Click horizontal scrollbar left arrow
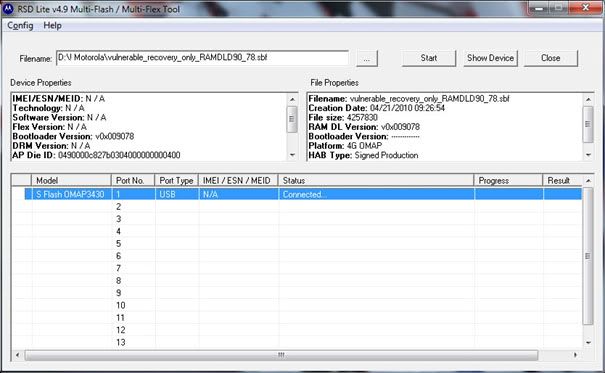Image resolution: width=605 pixels, height=373 pixels. 17,355
